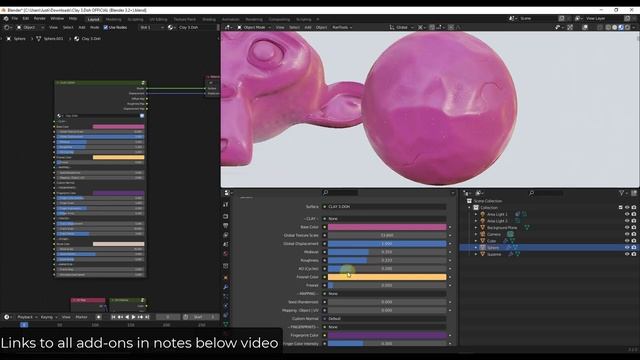
Task: Open the viewport View menu
Action: pos(280,27)
